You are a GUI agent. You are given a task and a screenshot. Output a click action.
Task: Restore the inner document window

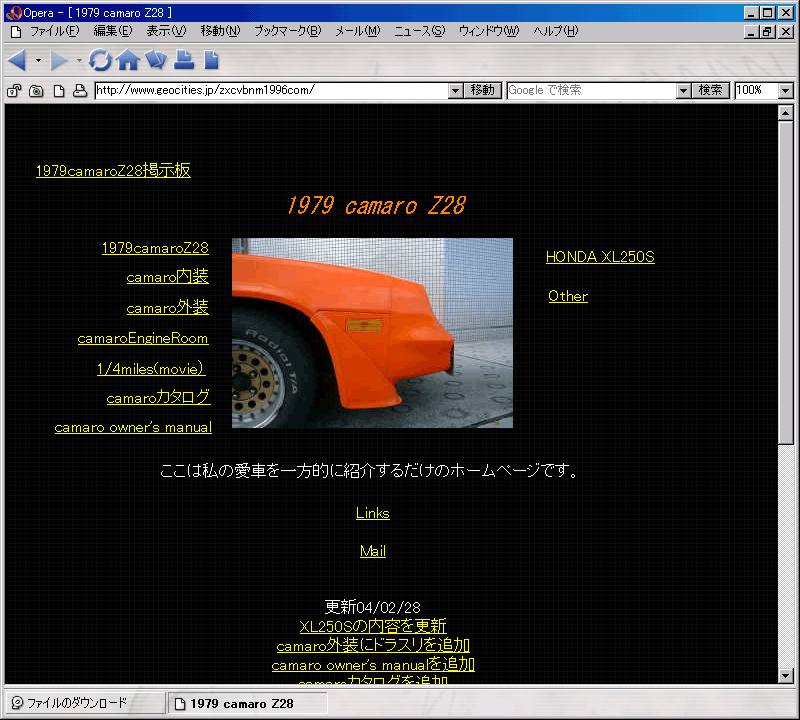click(x=766, y=32)
